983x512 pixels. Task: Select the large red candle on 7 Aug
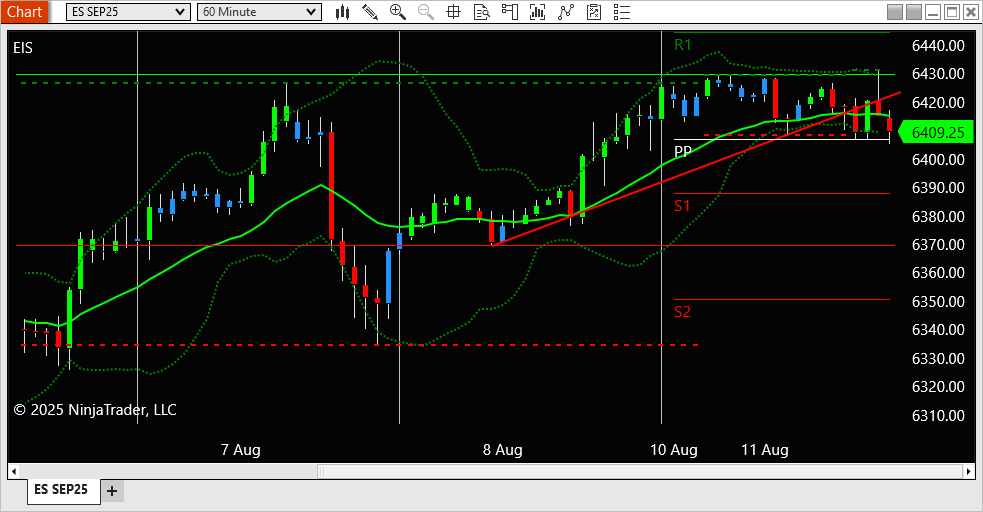coord(331,185)
